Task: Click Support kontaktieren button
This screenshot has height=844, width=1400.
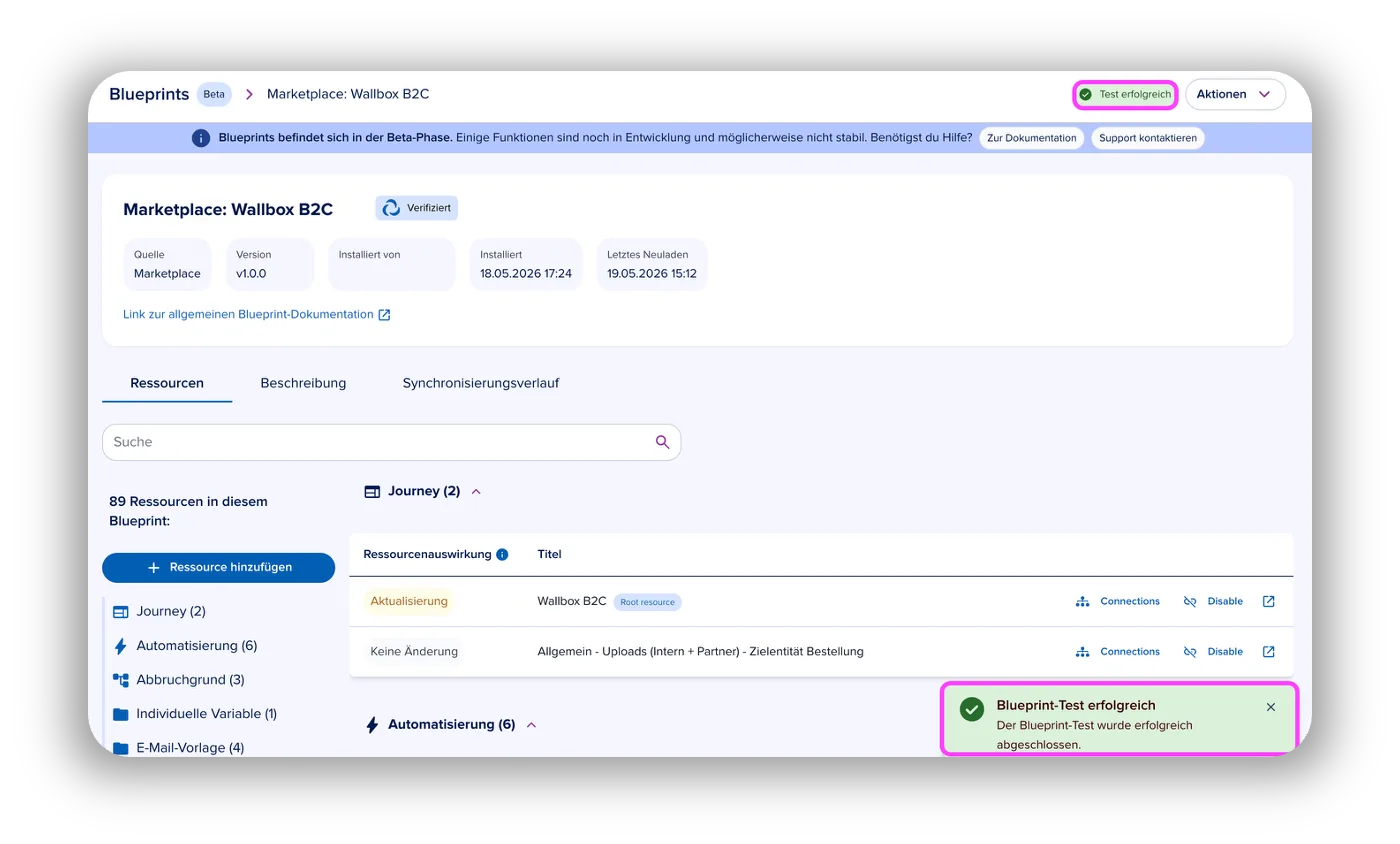Action: point(1148,138)
